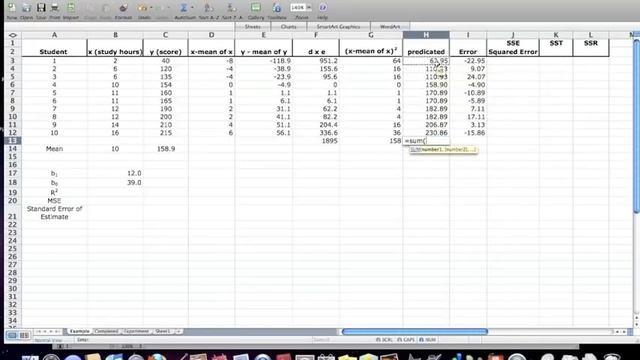Viewport: 640px width, 360px height.
Task: Click the Paste toolbar icon
Action: click(106, 8)
